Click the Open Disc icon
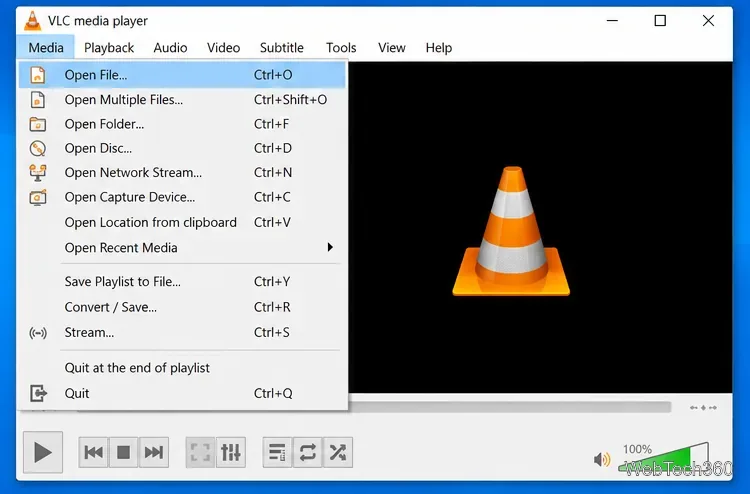This screenshot has height=494, width=750. [x=38, y=149]
